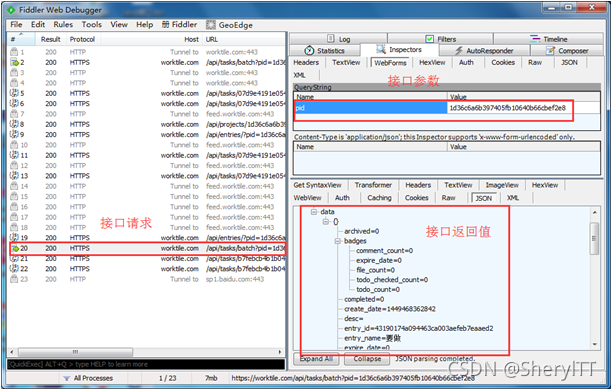Click the lock icon of session 3

tap(14, 72)
